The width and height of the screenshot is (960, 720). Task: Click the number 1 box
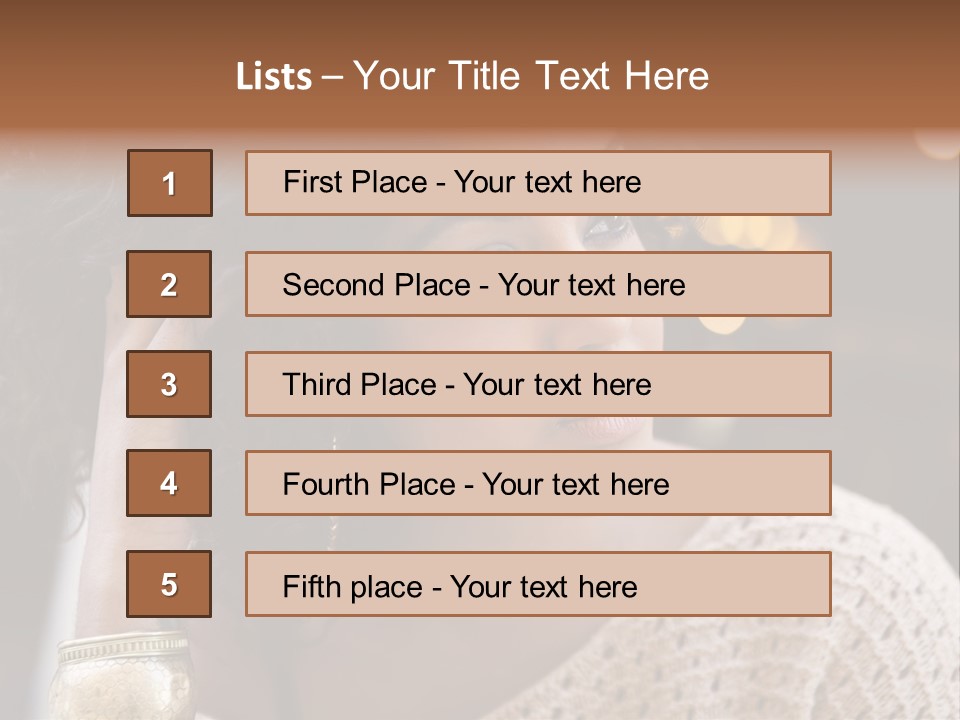169,183
